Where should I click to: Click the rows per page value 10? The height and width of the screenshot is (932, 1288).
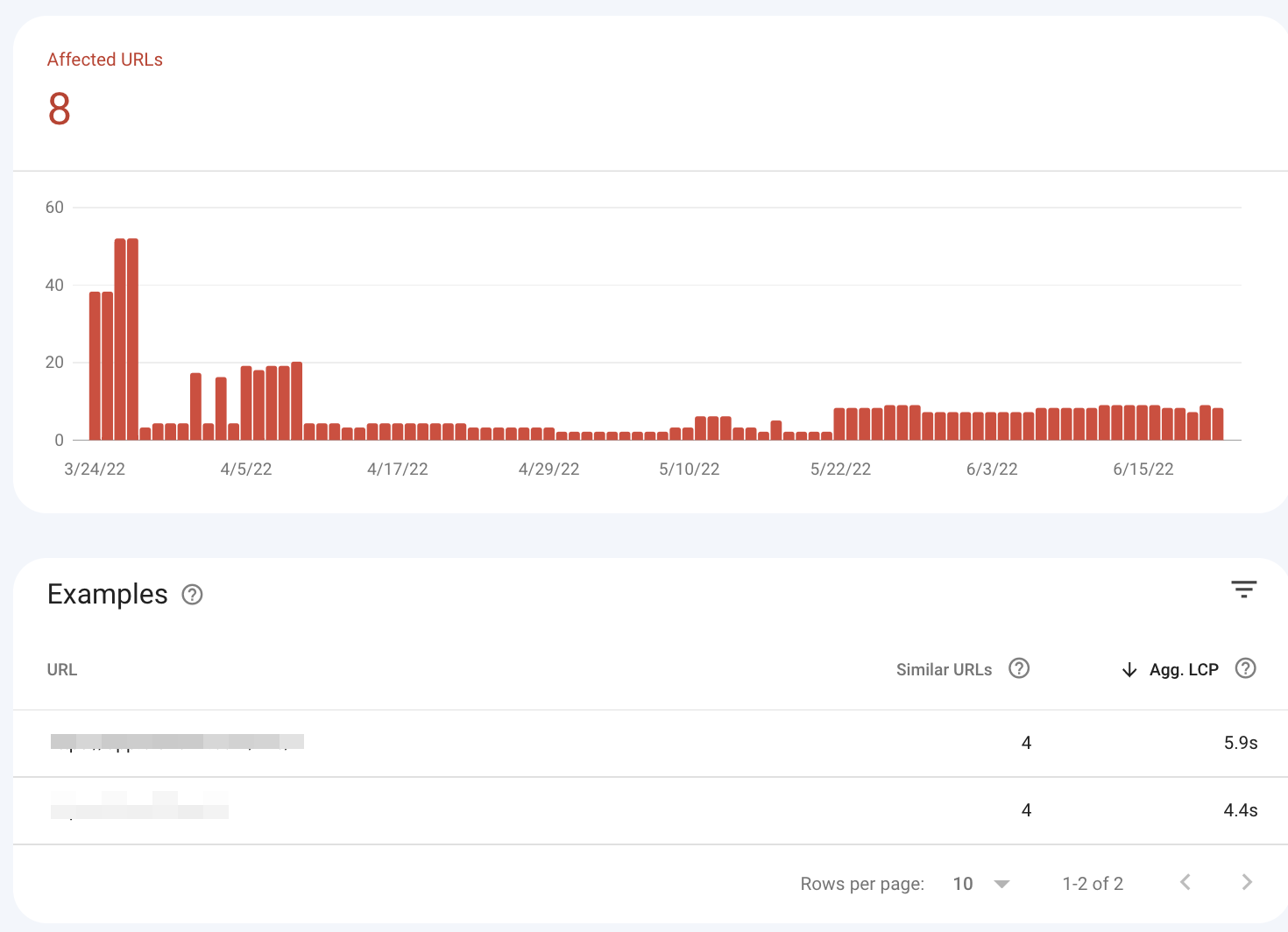coord(962,884)
